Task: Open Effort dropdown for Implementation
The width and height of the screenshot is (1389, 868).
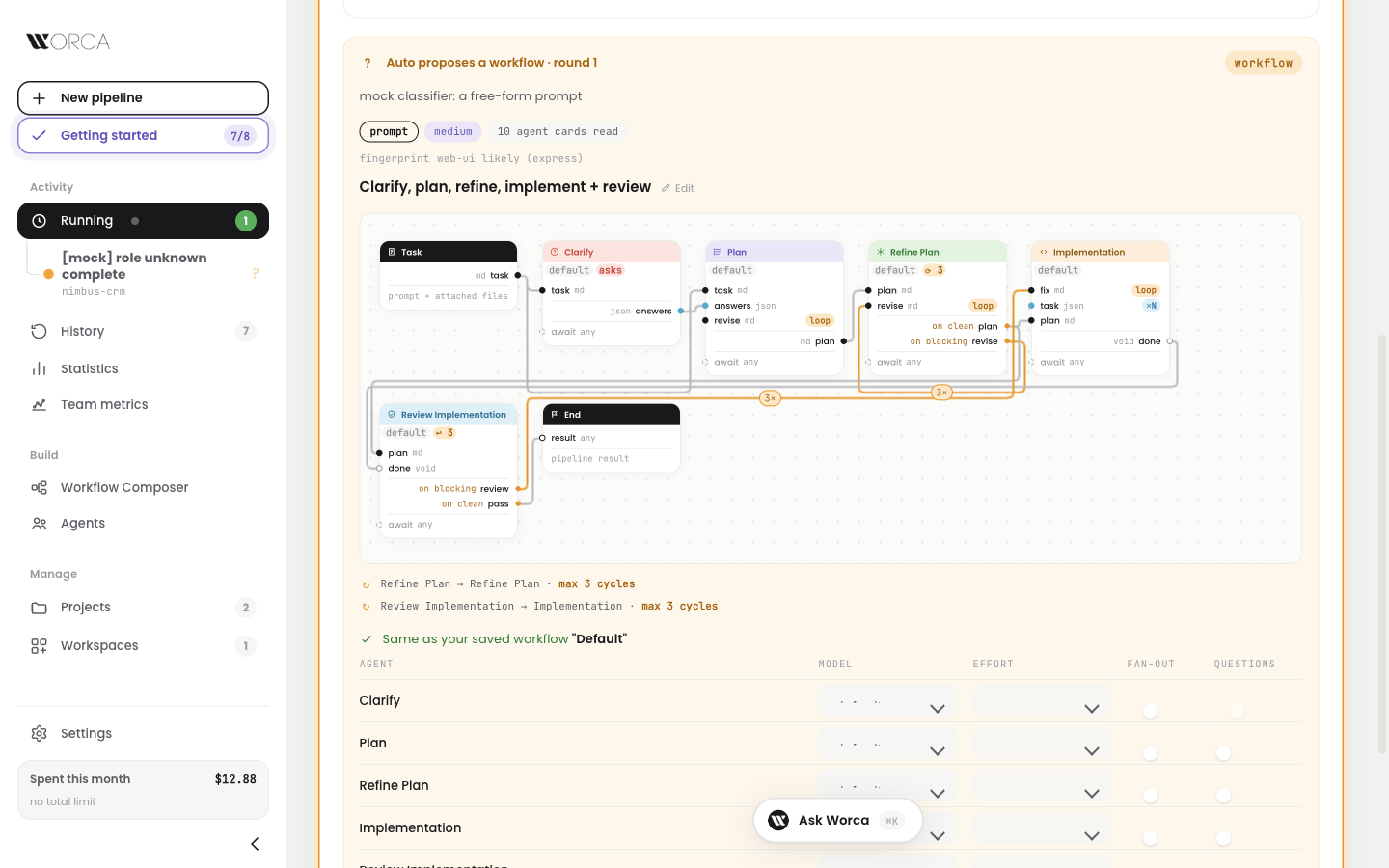Action: 1042,828
